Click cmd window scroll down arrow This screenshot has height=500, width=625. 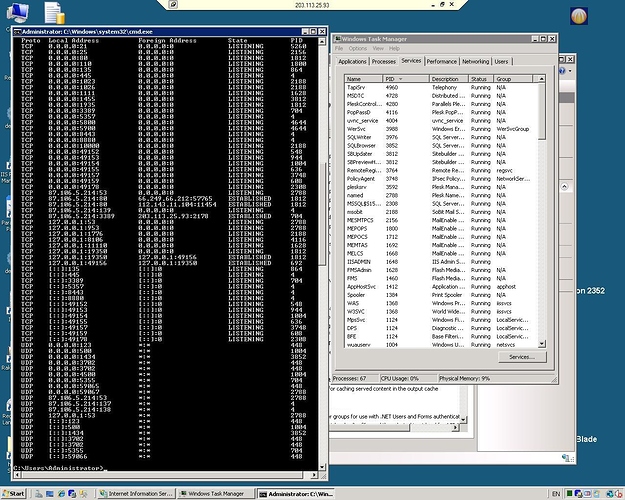click(x=322, y=467)
